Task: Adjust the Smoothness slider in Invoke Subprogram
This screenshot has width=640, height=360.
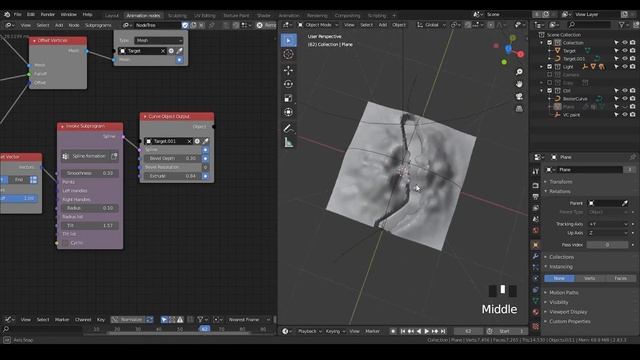Action: (x=90, y=173)
